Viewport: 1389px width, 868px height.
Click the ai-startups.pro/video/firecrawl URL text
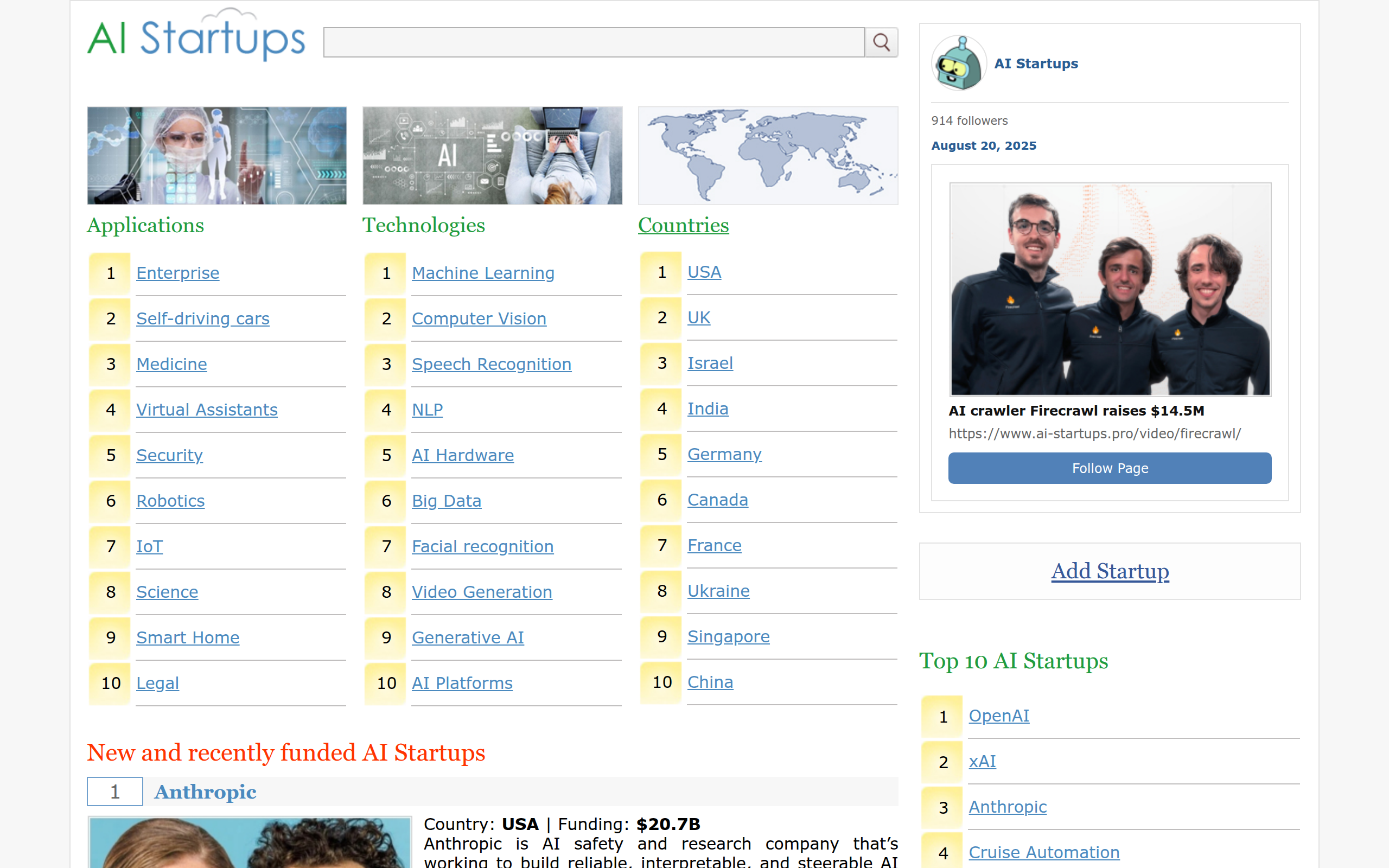[1094, 434]
